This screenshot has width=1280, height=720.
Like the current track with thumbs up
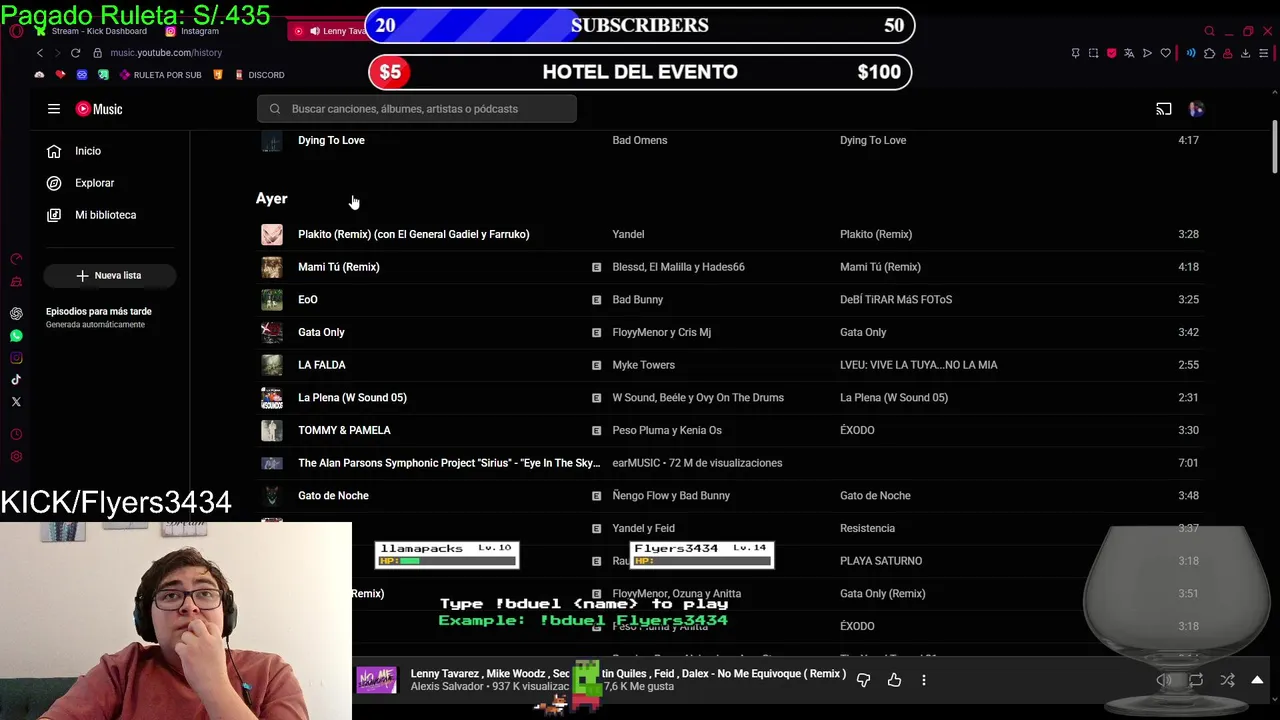click(x=894, y=680)
